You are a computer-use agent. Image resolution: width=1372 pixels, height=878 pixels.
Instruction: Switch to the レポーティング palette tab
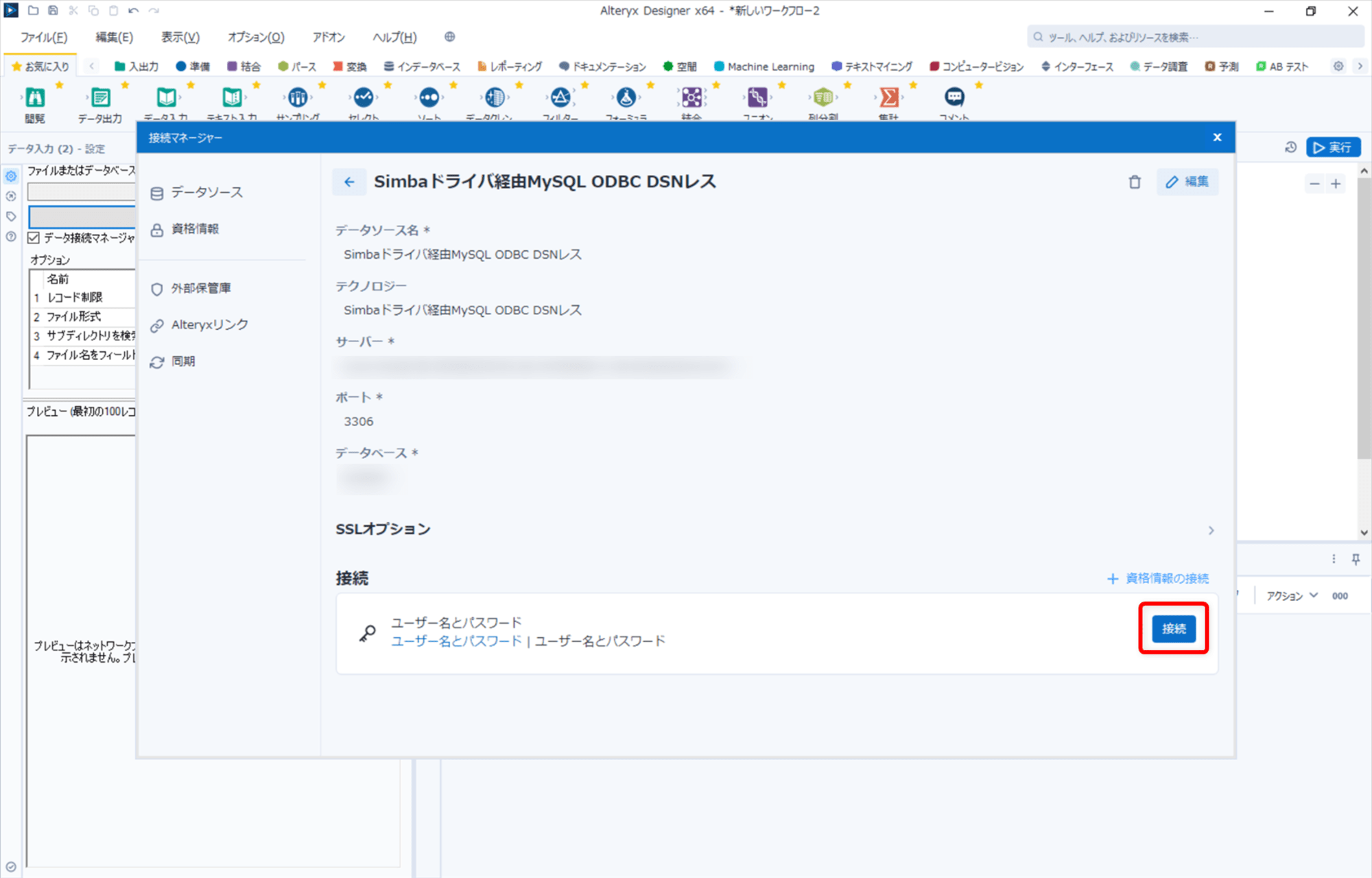(510, 67)
